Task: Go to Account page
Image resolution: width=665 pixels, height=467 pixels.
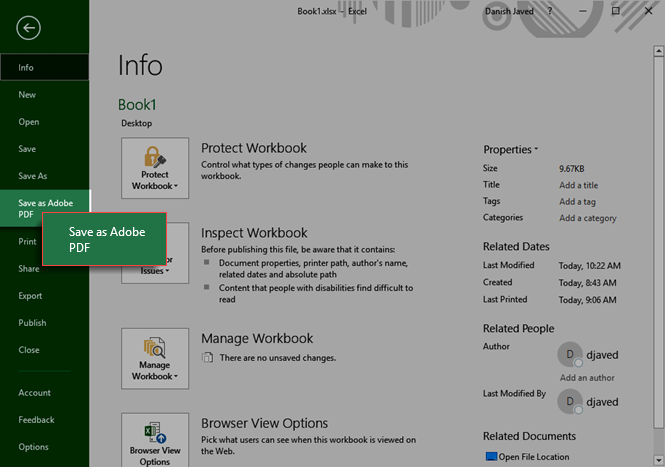Action: [x=34, y=393]
